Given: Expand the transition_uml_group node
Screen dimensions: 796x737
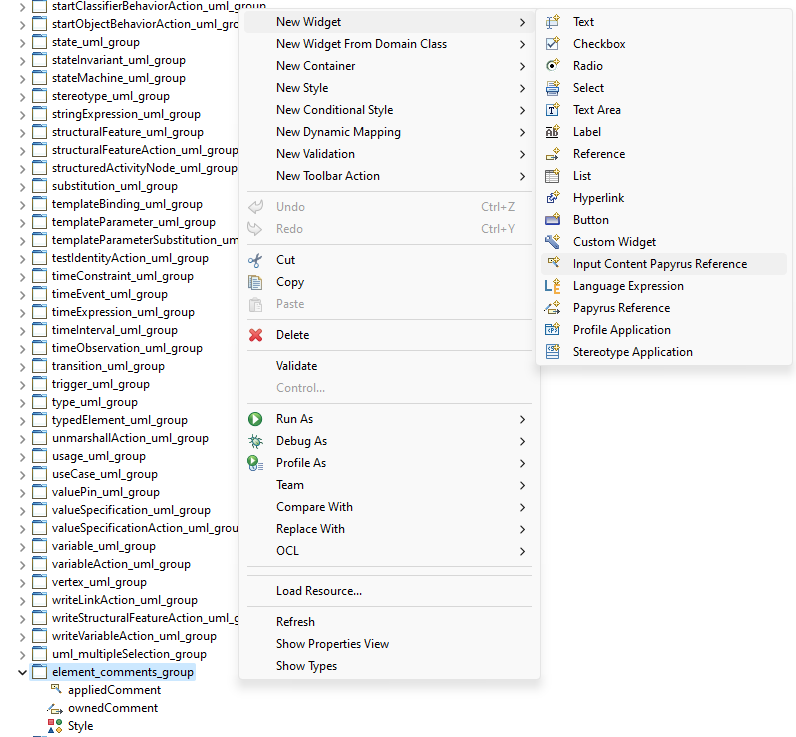Looking at the screenshot, I should pyautogui.click(x=22, y=366).
